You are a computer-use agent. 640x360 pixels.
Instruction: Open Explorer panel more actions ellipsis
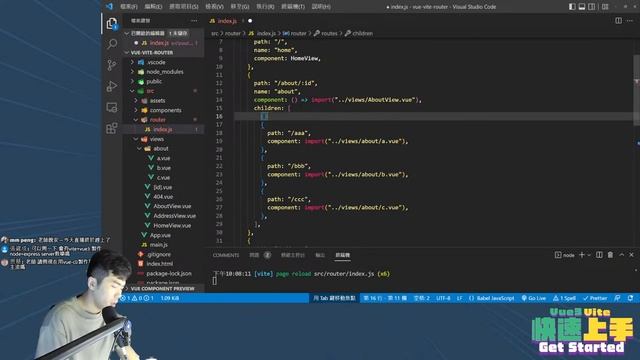[x=194, y=20]
